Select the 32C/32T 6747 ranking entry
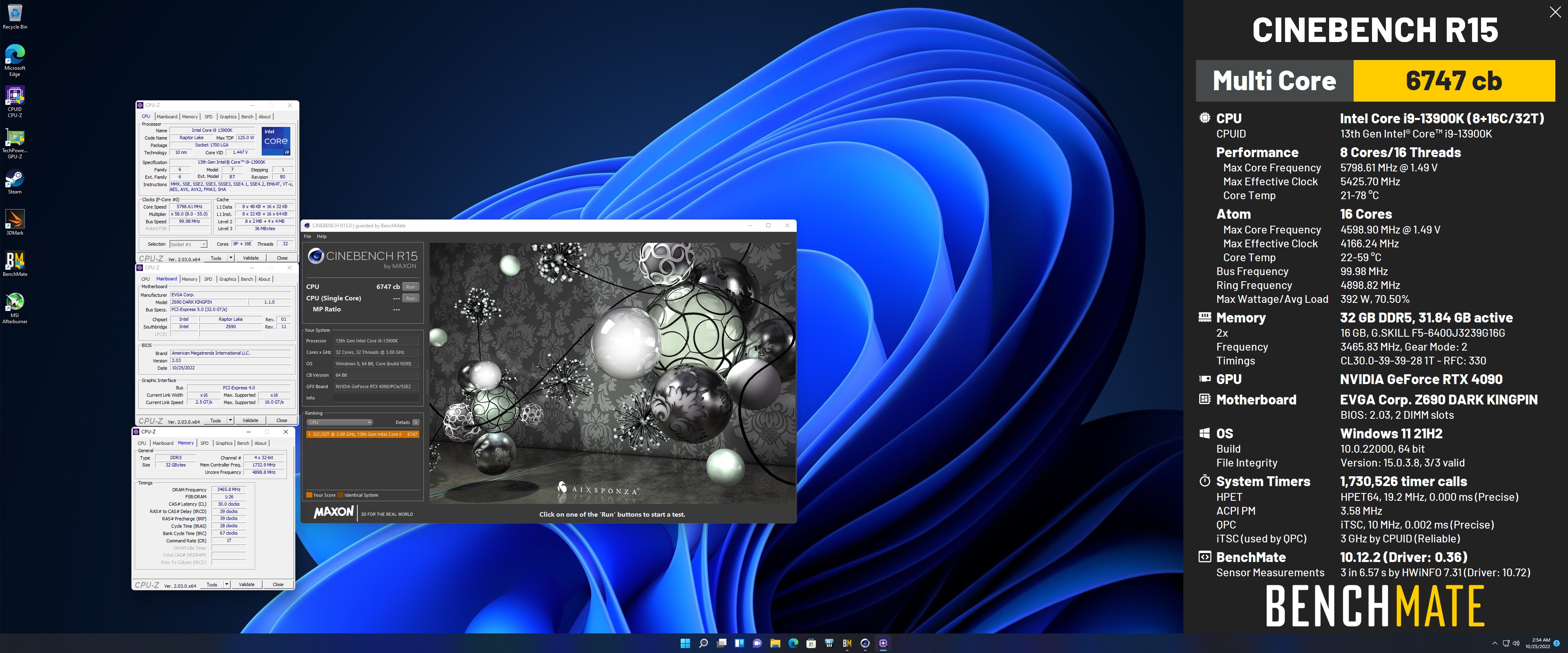 click(362, 435)
